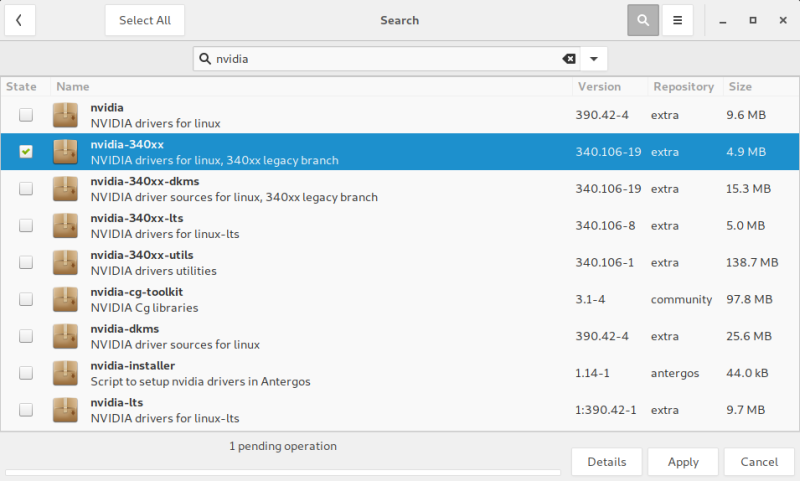
Task: Expand the search history dropdown arrow
Action: click(593, 59)
